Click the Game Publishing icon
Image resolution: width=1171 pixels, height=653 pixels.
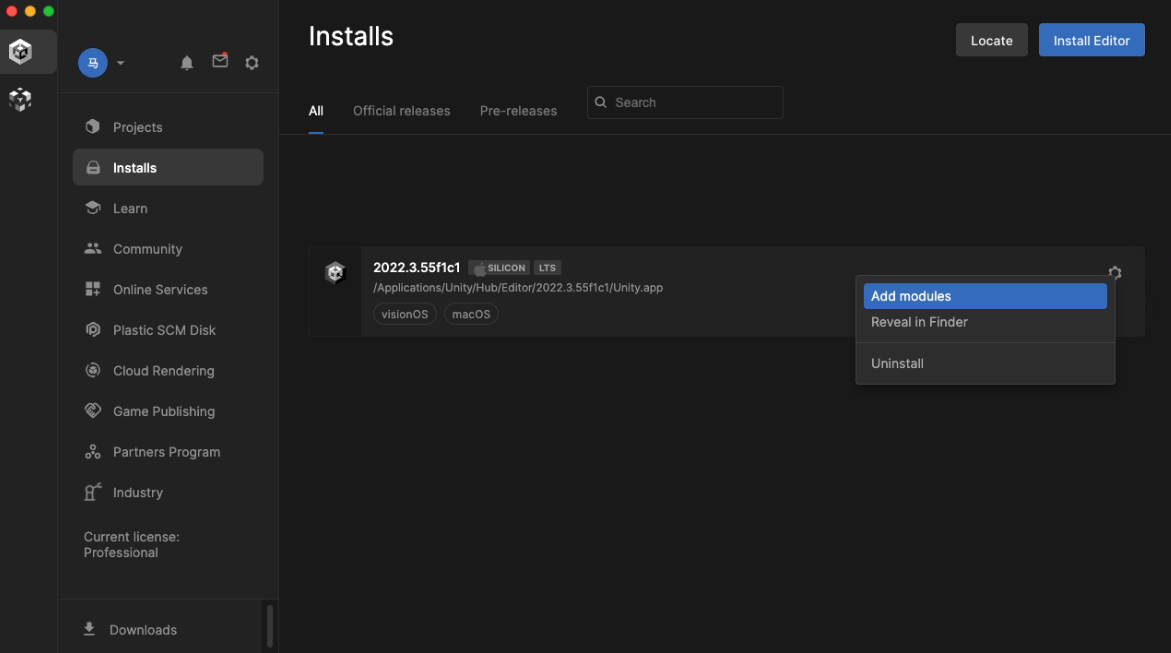(93, 410)
